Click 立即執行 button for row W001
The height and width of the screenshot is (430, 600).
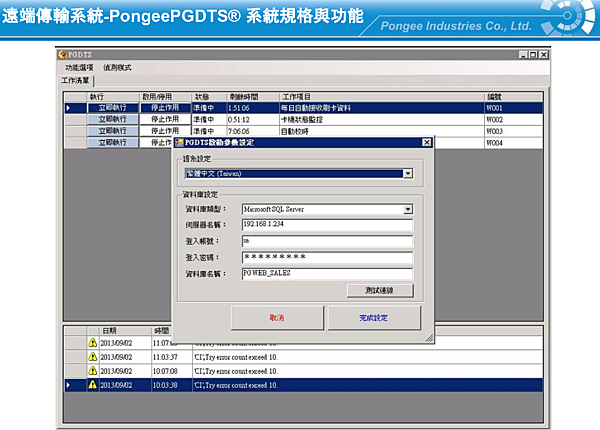pos(112,108)
